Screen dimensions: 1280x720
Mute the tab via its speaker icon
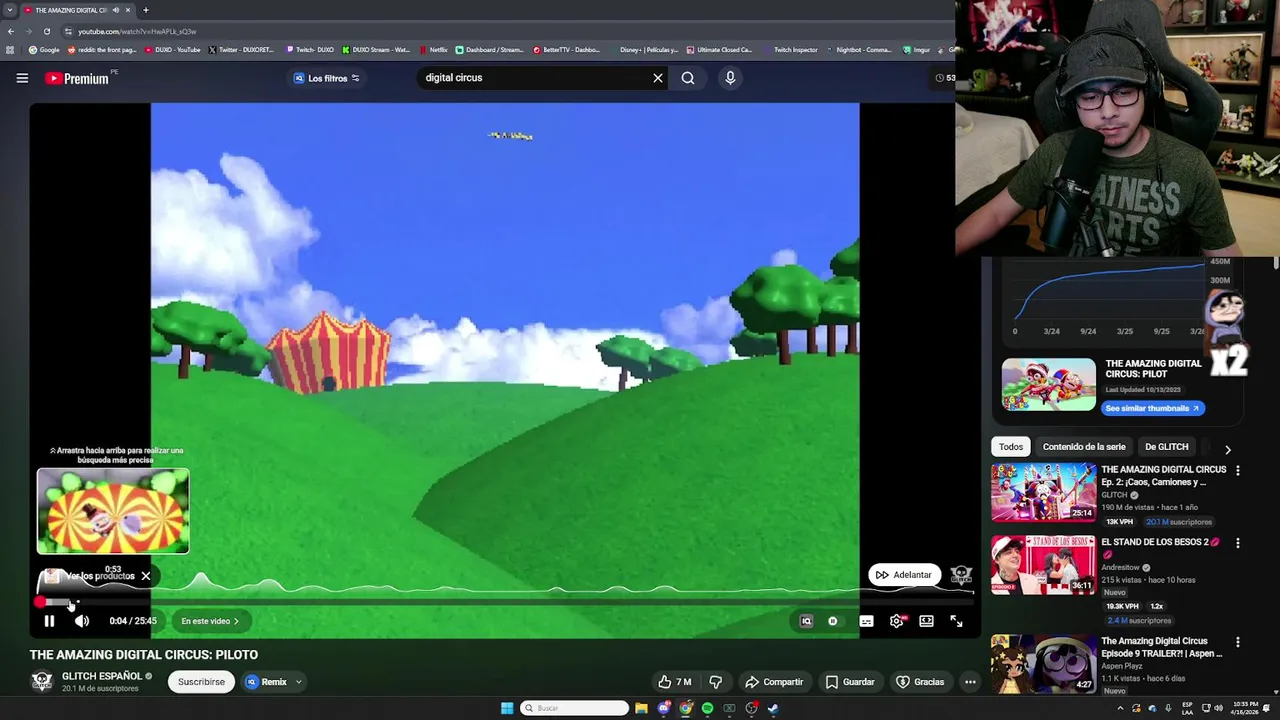(115, 10)
